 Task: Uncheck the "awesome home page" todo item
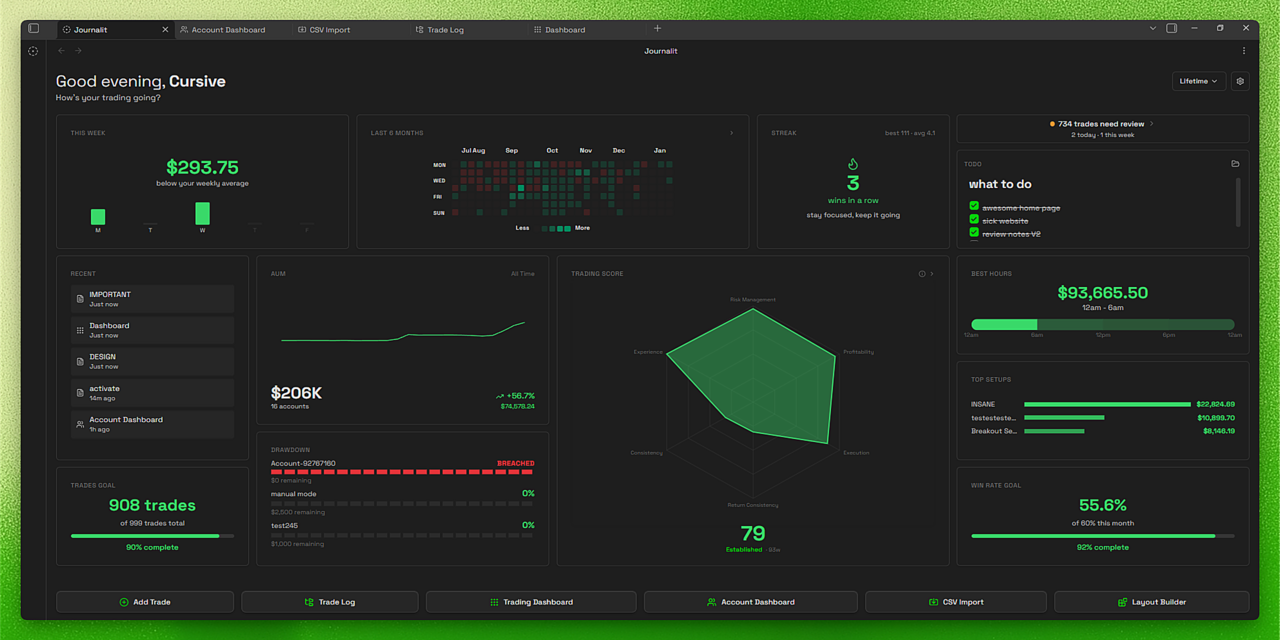click(974, 207)
